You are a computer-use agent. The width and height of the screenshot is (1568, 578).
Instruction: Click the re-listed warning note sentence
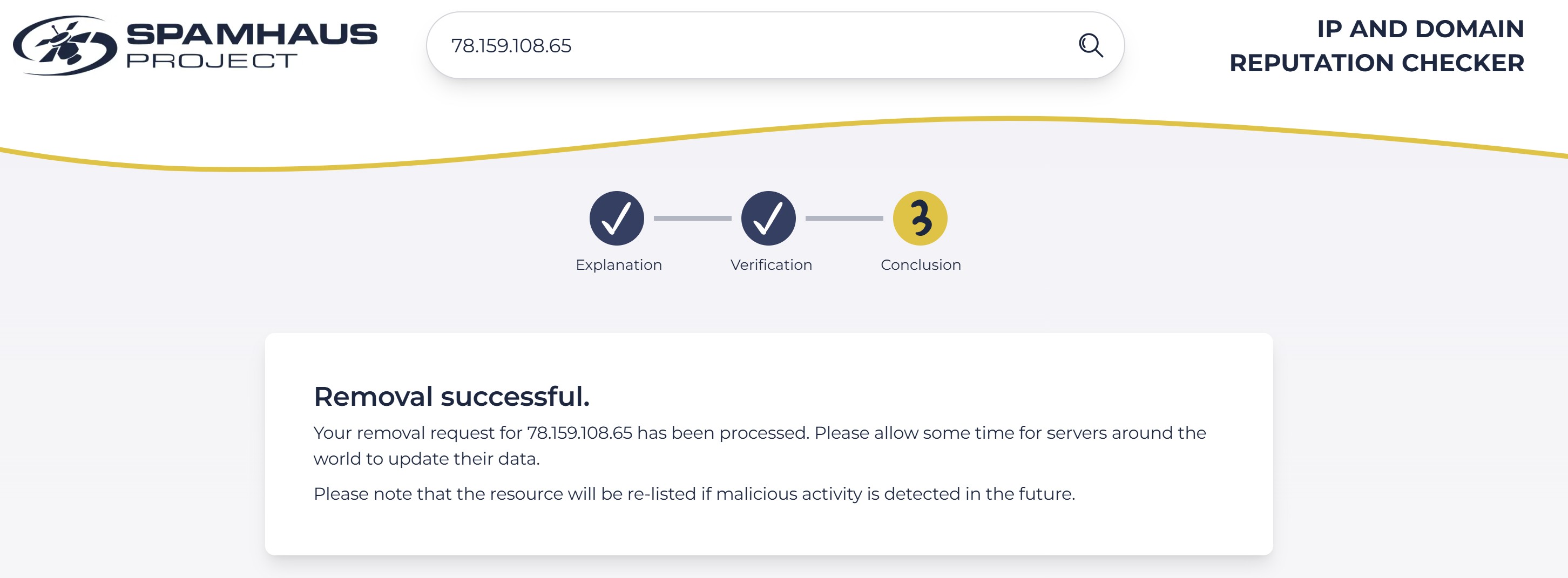pos(694,493)
